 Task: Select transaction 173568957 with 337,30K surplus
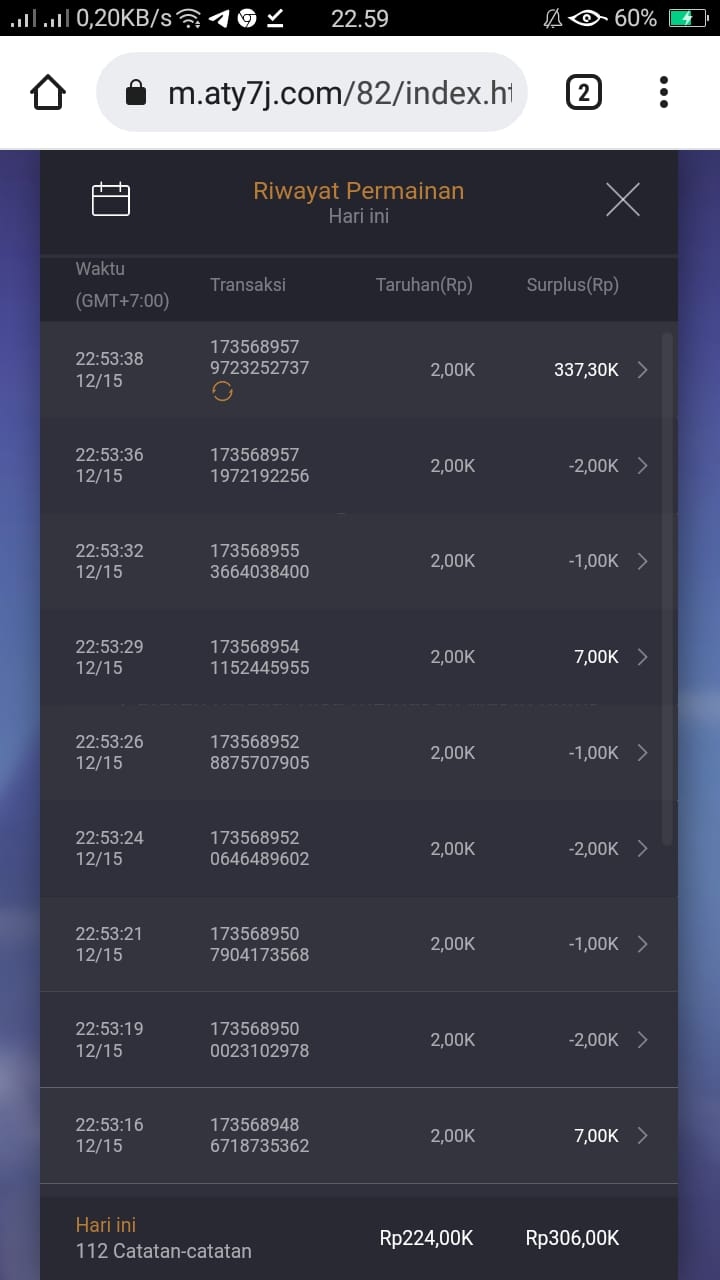[258, 358]
